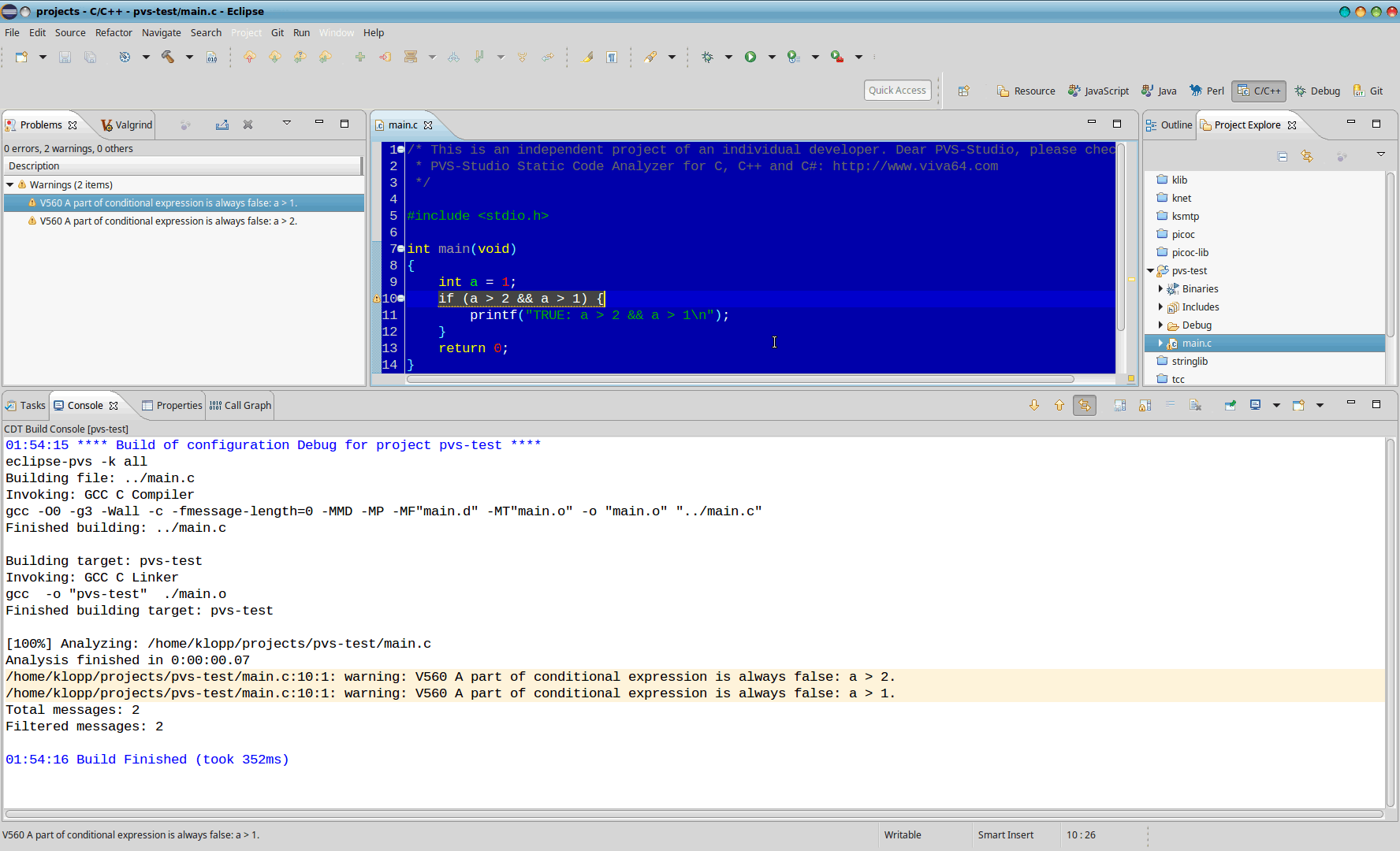Toggle show whitespace characters pilcrow icon

click(612, 57)
